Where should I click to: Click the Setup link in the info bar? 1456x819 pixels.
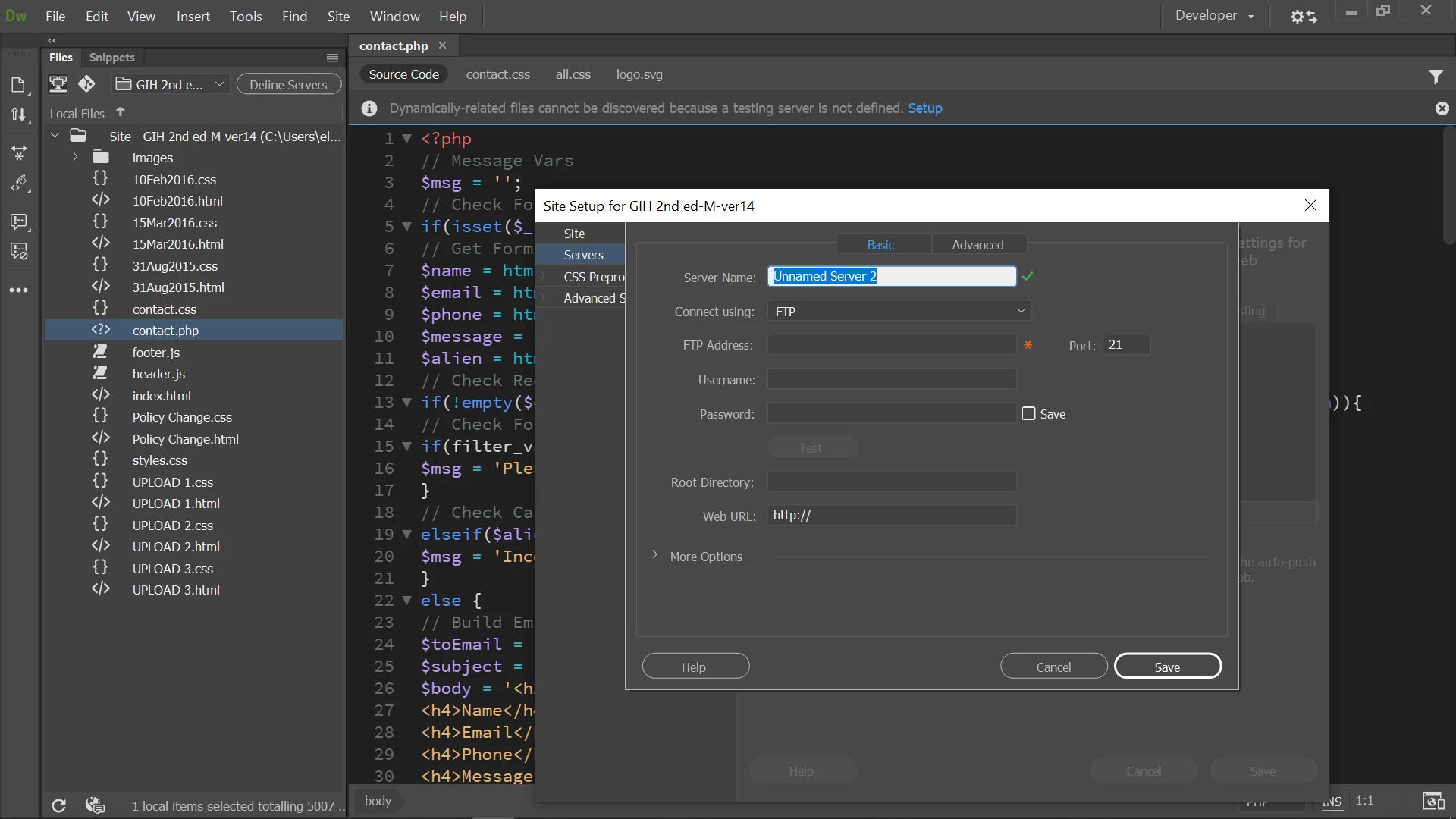(x=924, y=108)
